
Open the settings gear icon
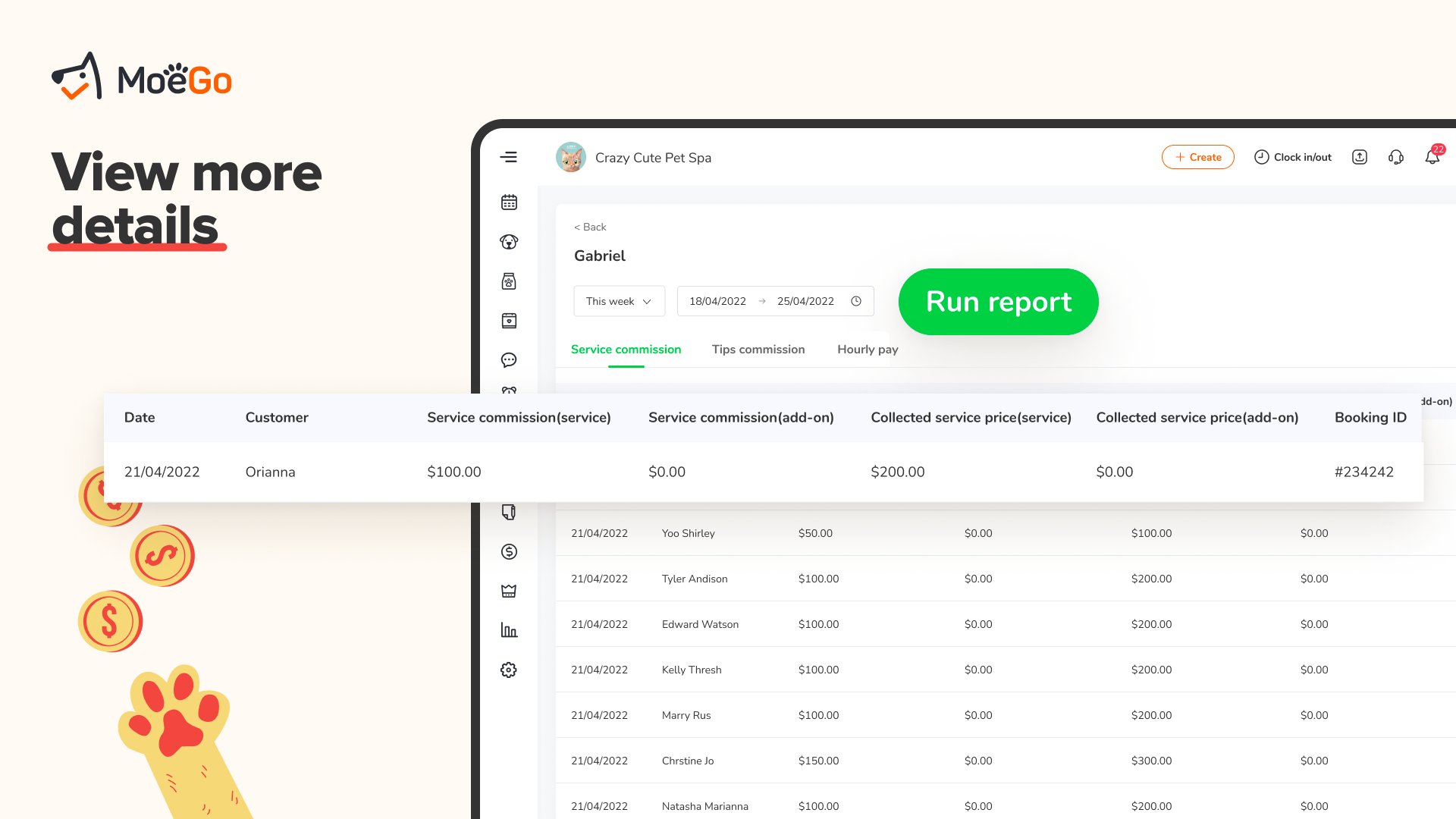click(509, 670)
